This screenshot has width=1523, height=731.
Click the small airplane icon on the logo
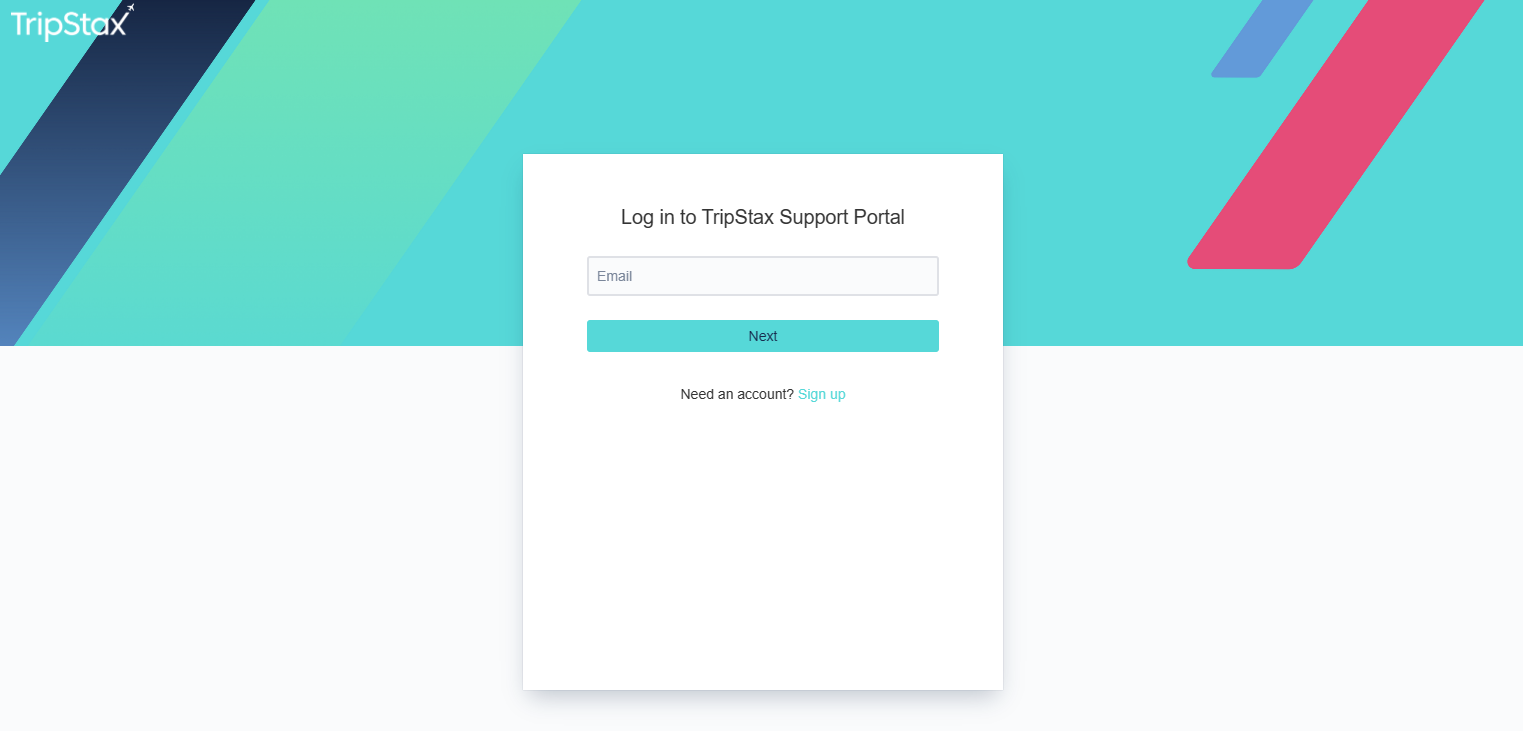129,8
